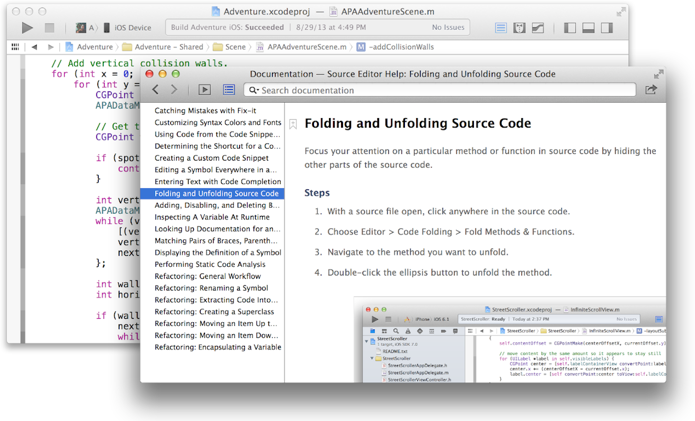Click the magnifier search options icon

click(254, 90)
